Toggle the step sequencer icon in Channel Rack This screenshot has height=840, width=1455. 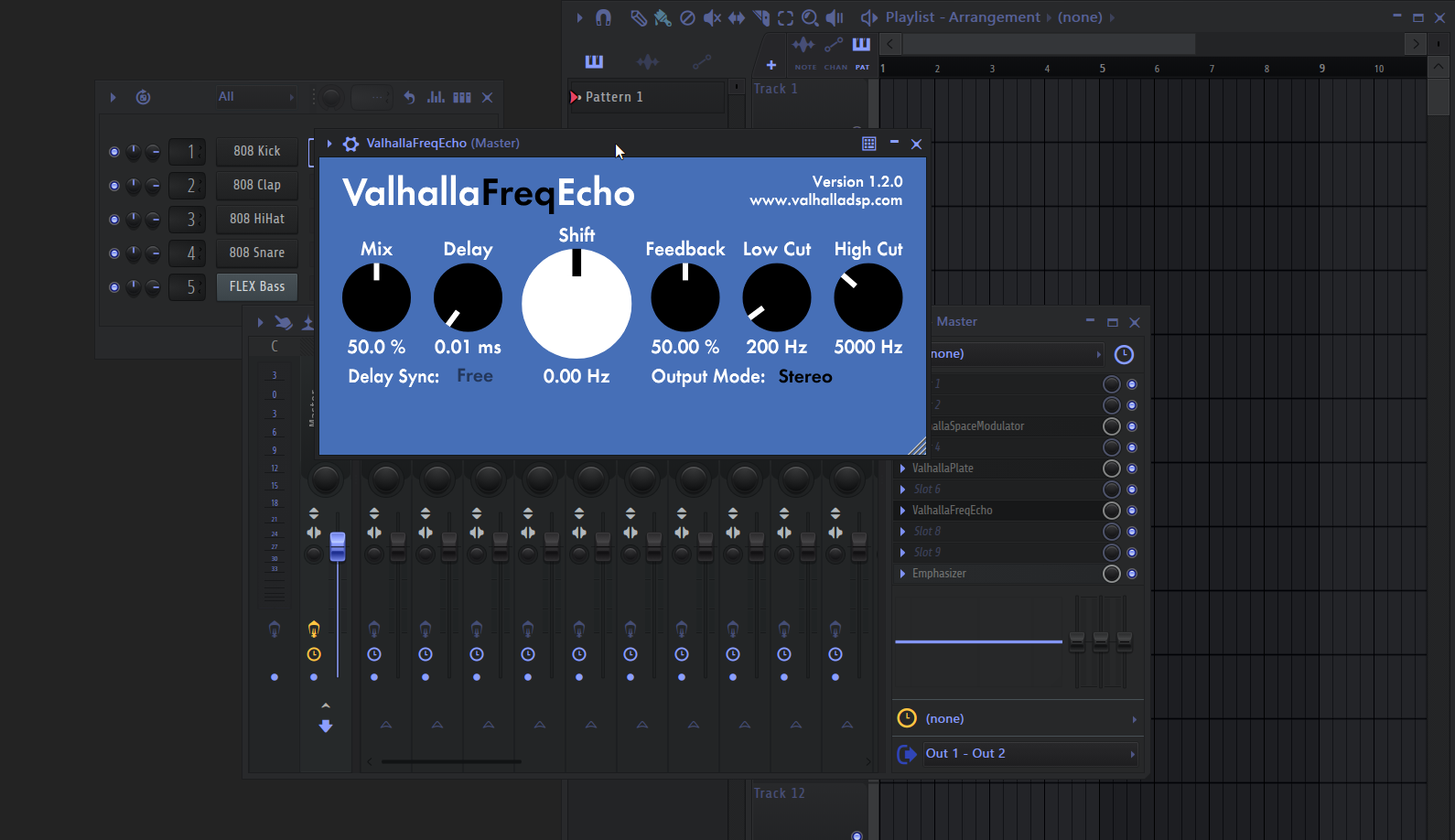462,97
